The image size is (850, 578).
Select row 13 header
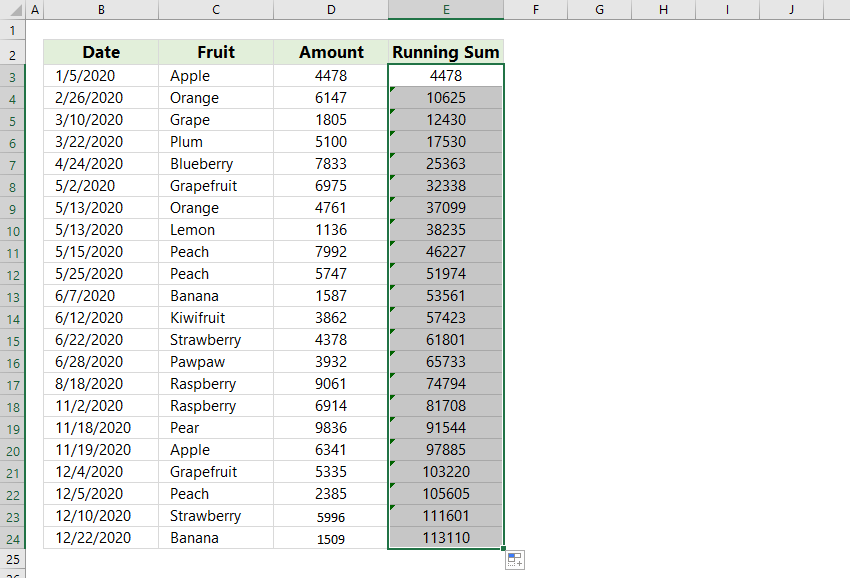[13, 295]
